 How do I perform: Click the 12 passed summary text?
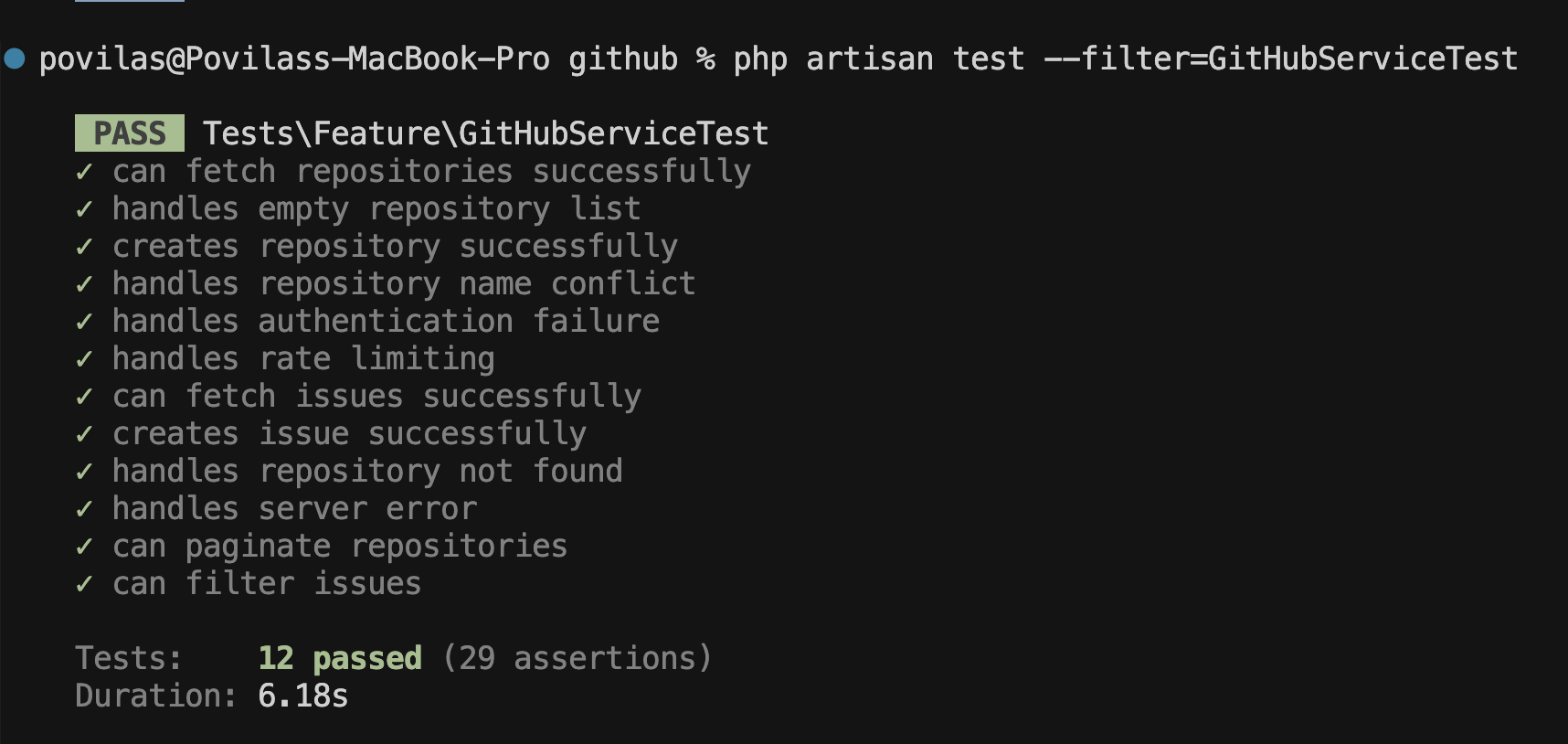tap(340, 658)
